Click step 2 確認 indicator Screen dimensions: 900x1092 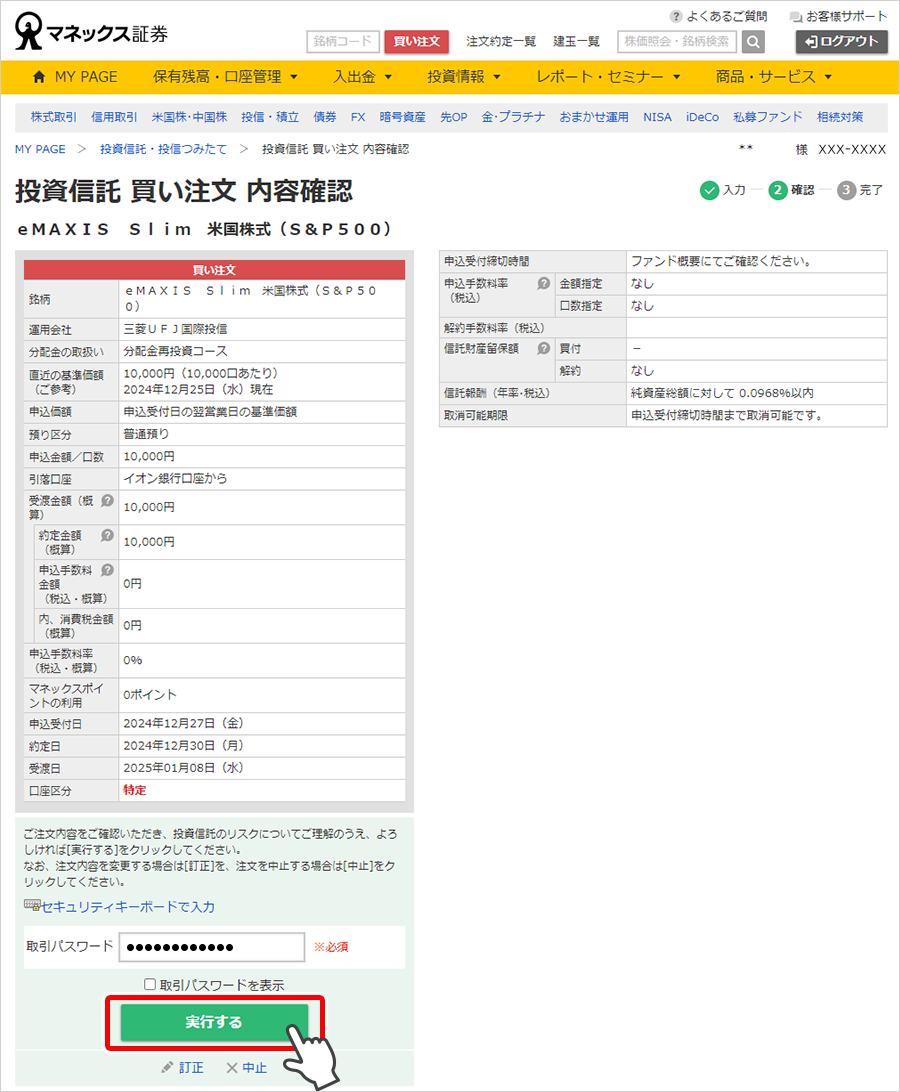791,190
